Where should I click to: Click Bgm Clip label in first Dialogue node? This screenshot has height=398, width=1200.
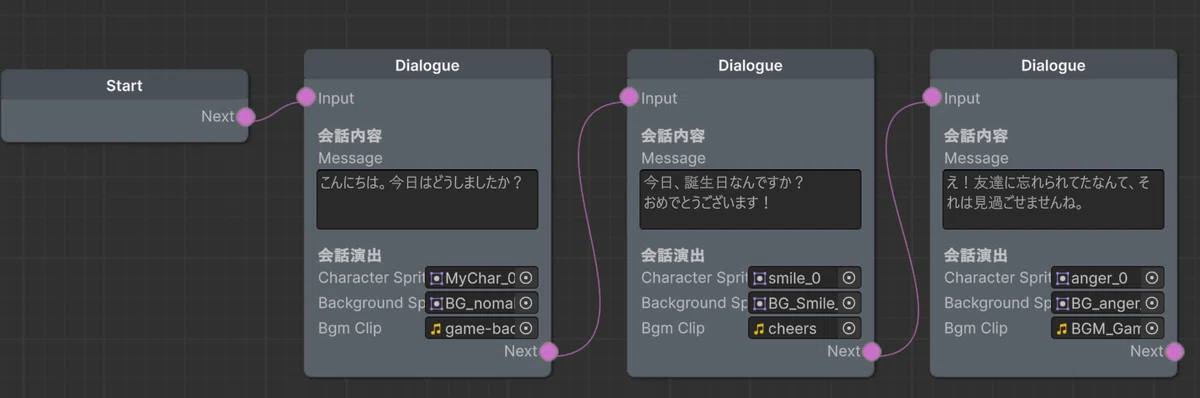click(x=350, y=328)
